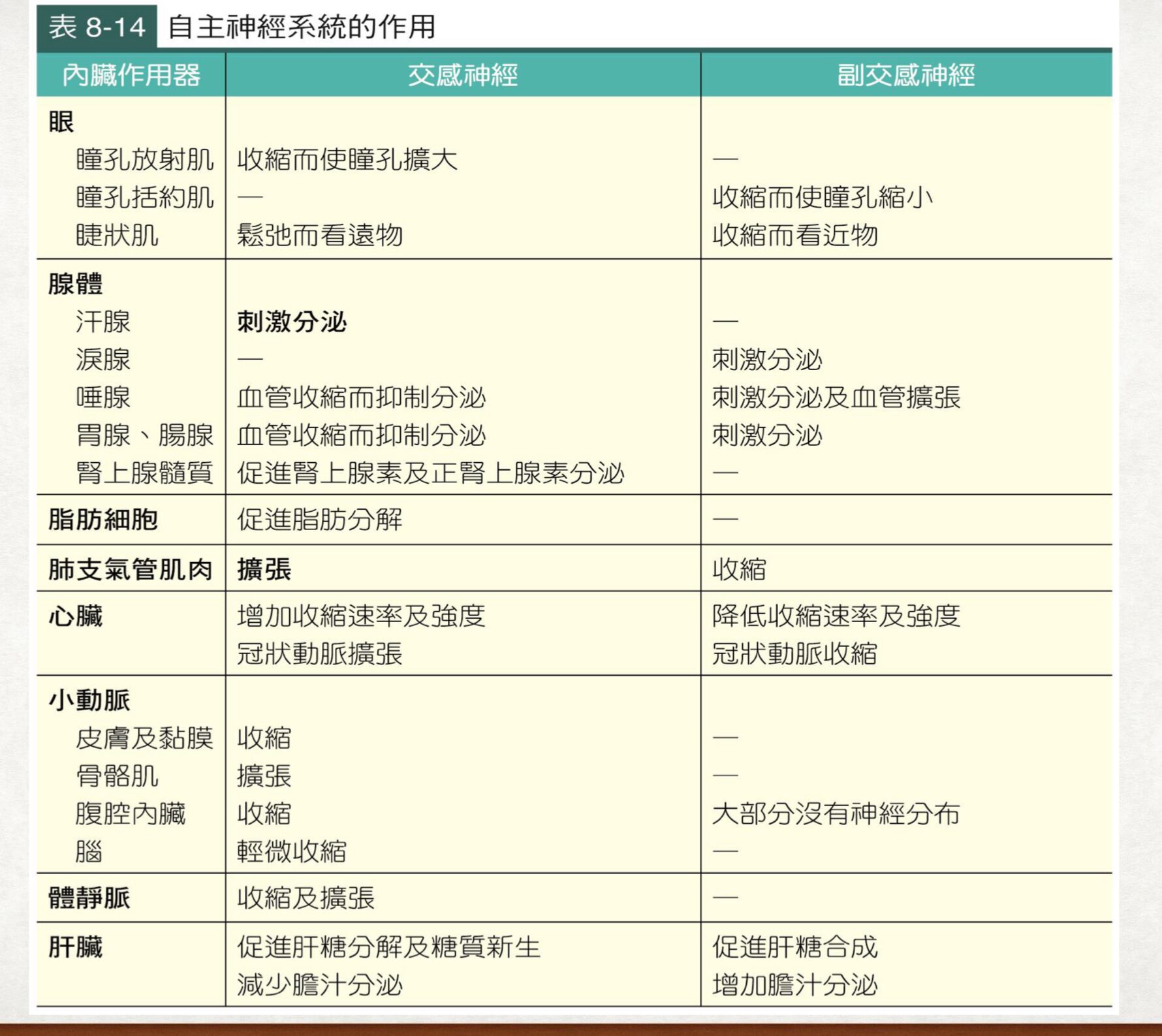Click the 促進脂肪分解 cell
Image resolution: width=1162 pixels, height=1036 pixels.
click(x=320, y=520)
